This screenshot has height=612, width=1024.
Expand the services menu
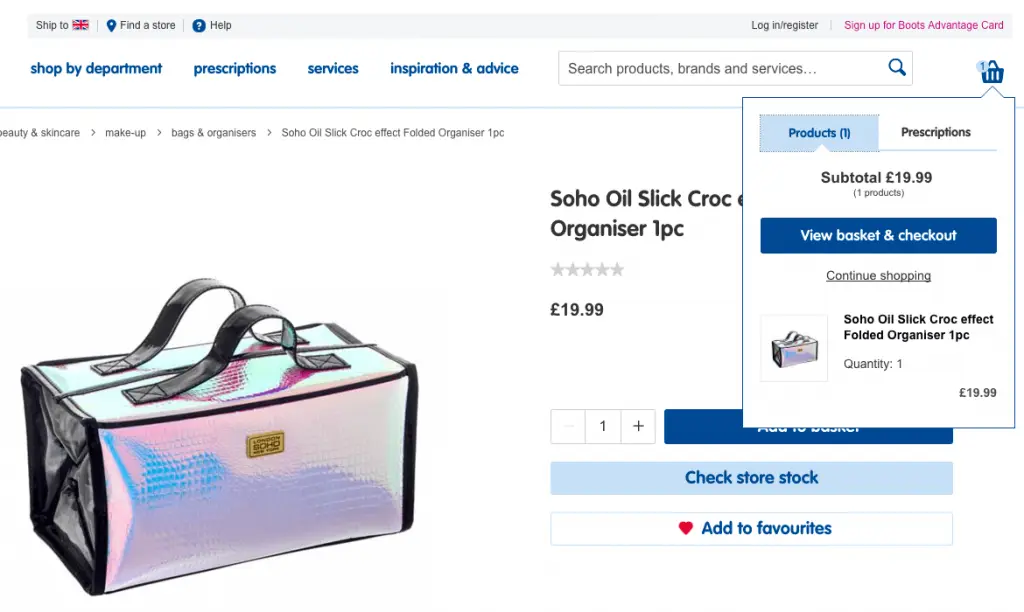(x=333, y=68)
